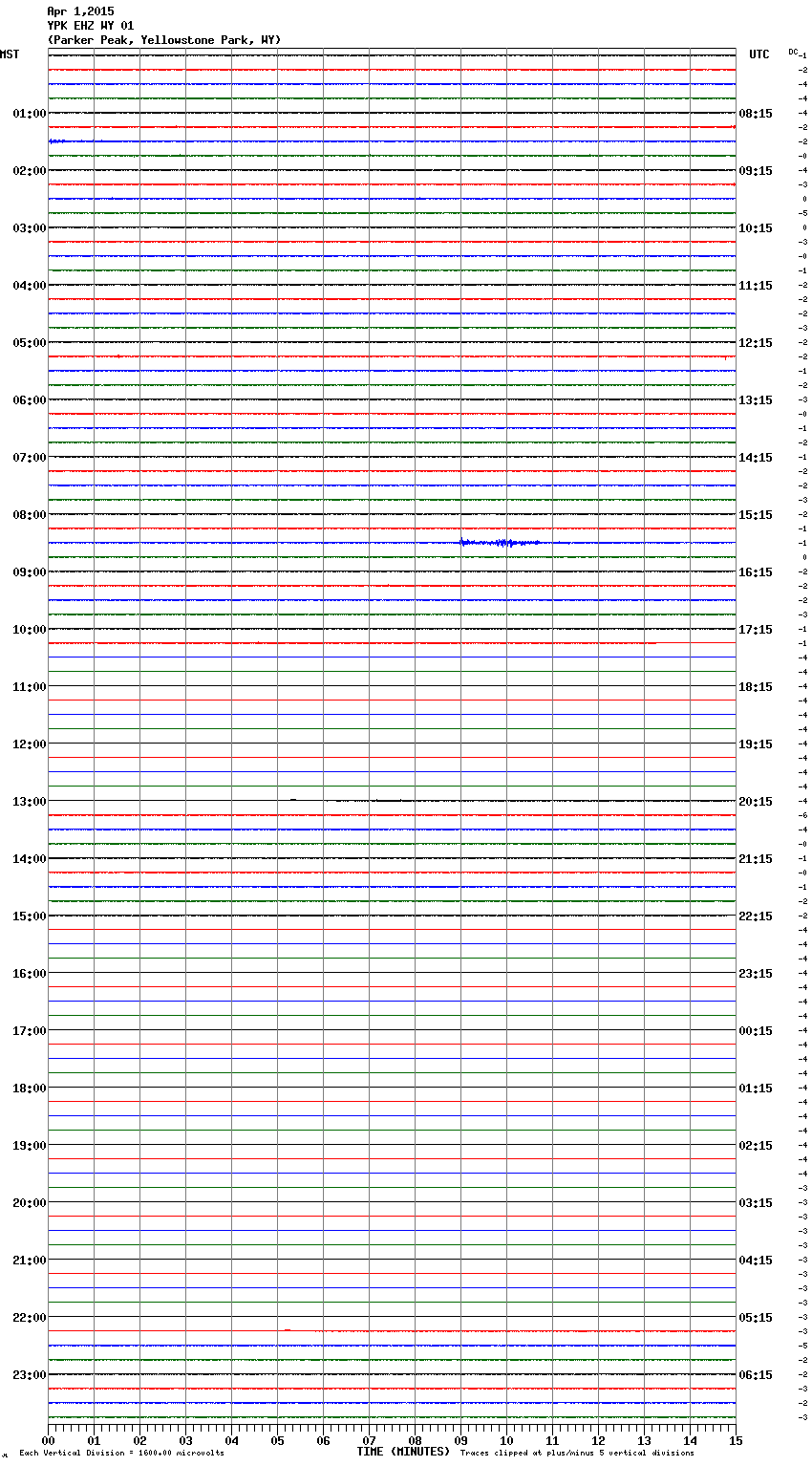Click the "13:15" UTC time label
812x1466 pixels.
756,400
